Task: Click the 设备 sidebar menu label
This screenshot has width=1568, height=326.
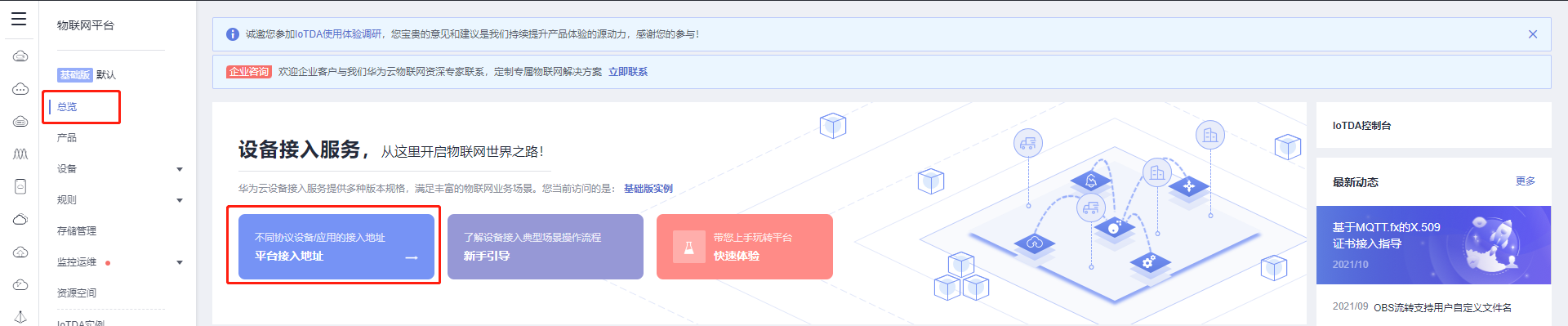Action: coord(67,169)
